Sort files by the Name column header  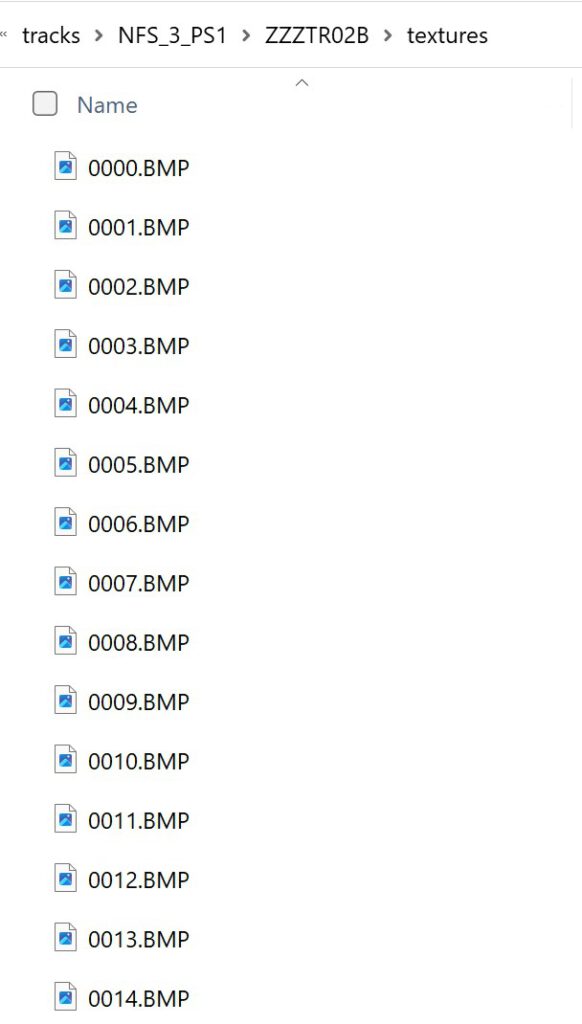pos(107,105)
